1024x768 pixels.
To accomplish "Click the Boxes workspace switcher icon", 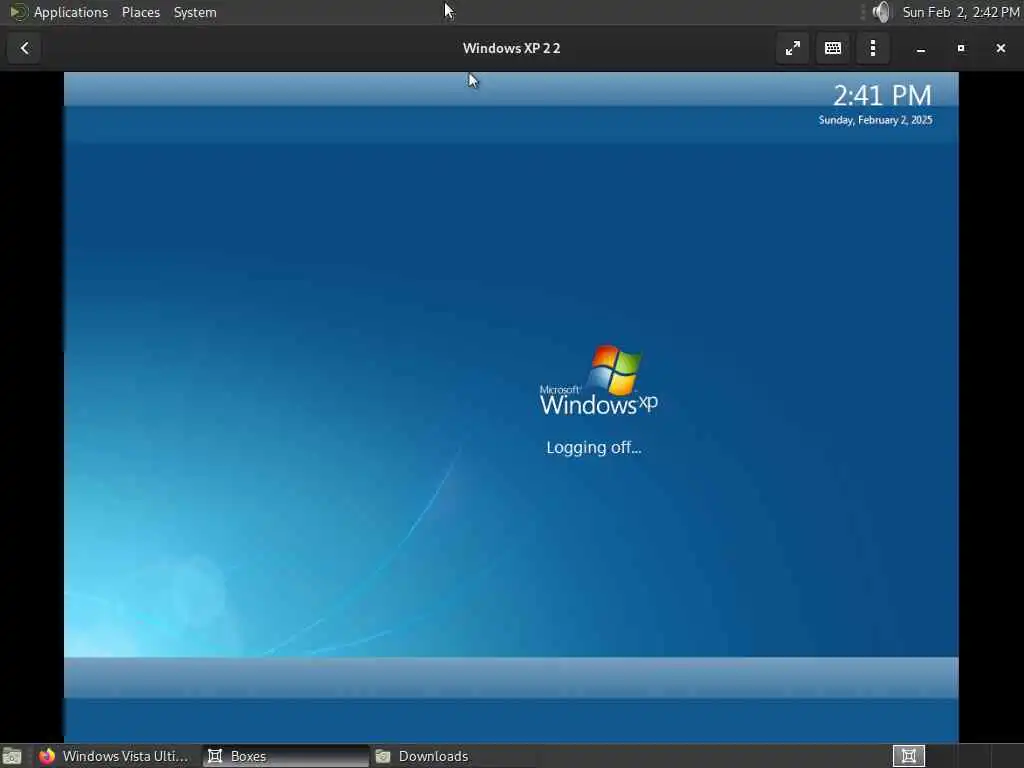I will coord(908,756).
